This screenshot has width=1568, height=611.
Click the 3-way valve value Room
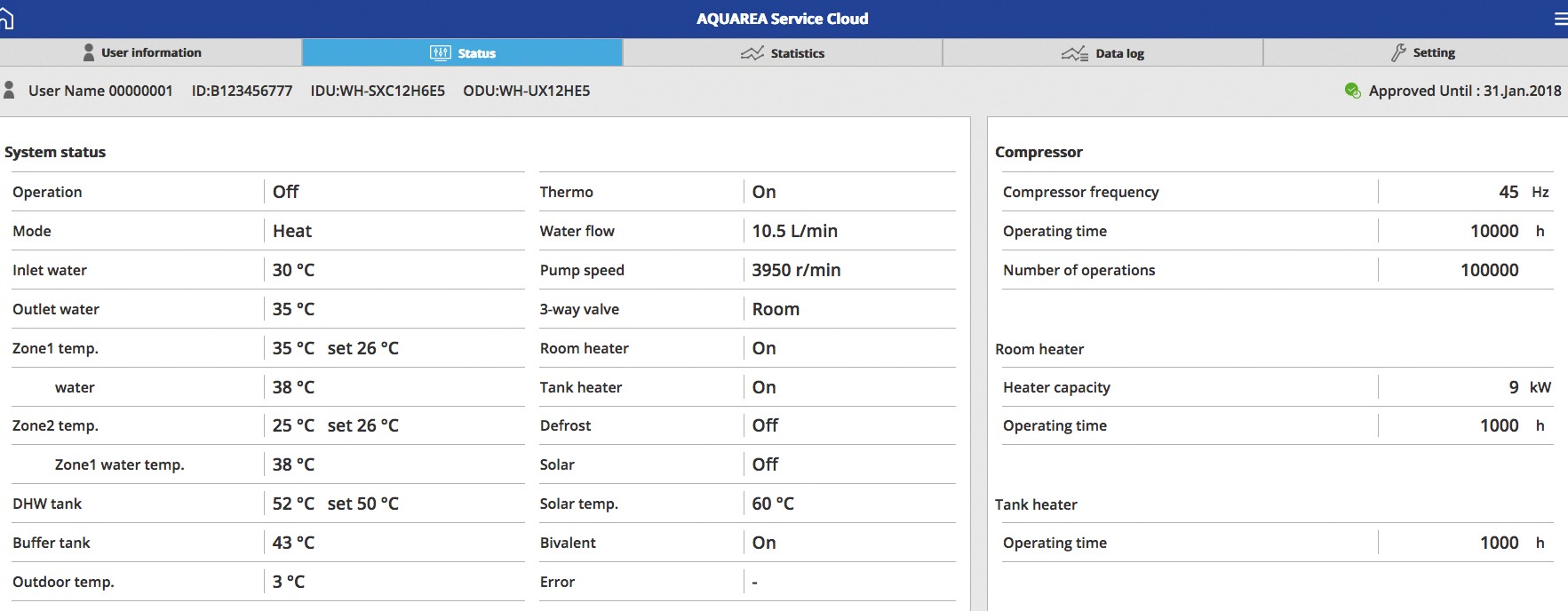[x=776, y=309]
